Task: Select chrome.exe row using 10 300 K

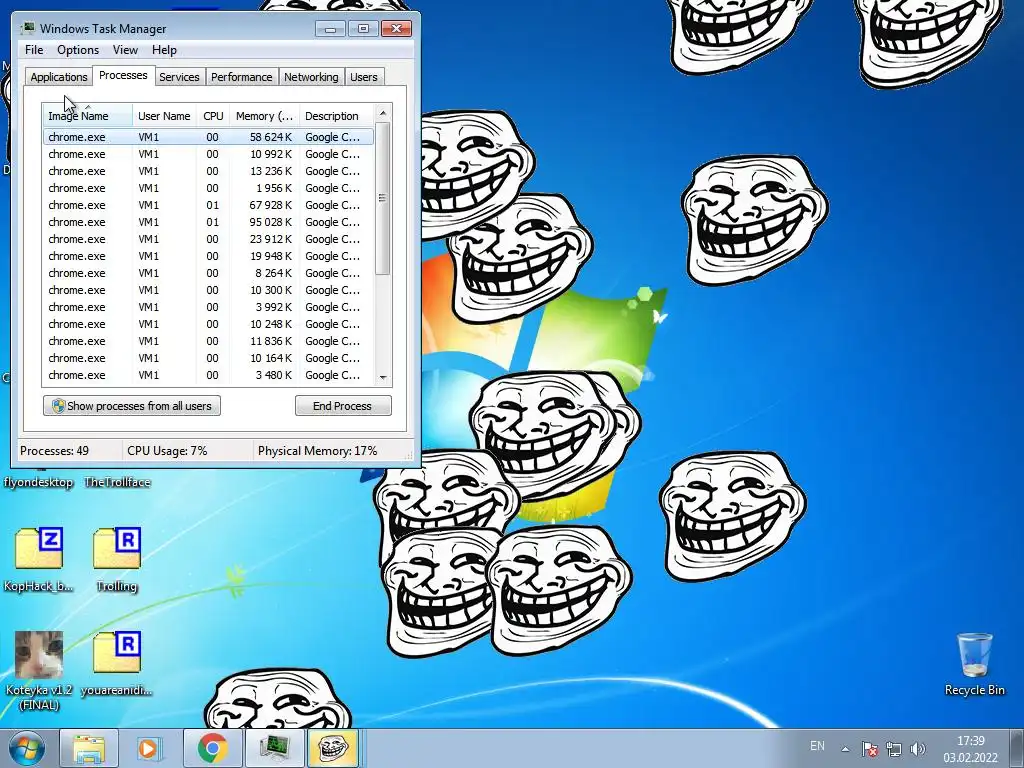Action: pos(208,290)
